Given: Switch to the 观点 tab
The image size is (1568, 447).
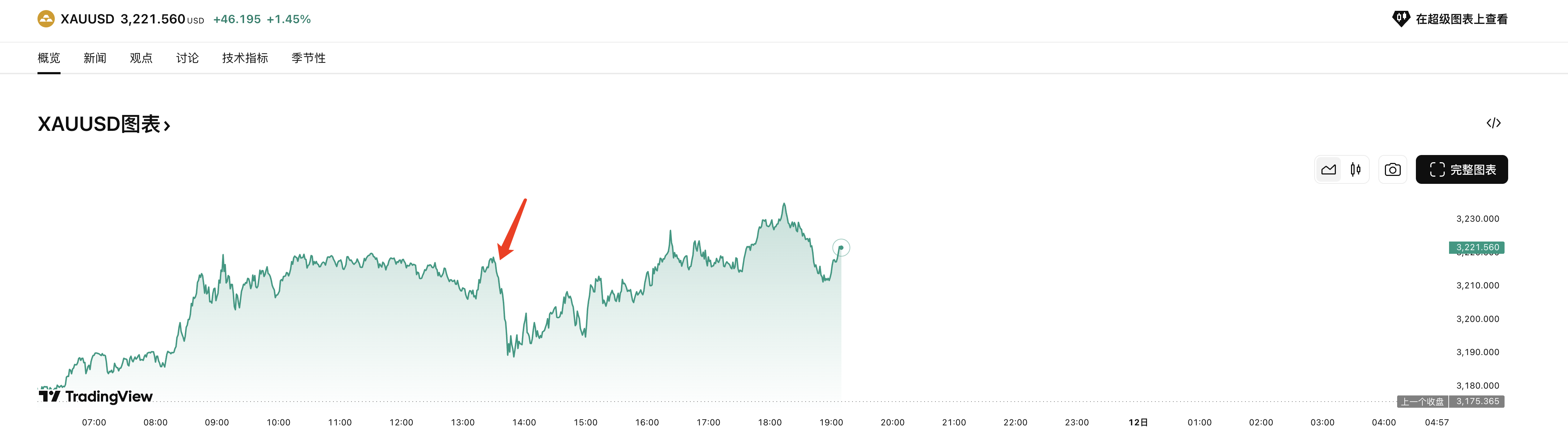Looking at the screenshot, I should point(141,58).
